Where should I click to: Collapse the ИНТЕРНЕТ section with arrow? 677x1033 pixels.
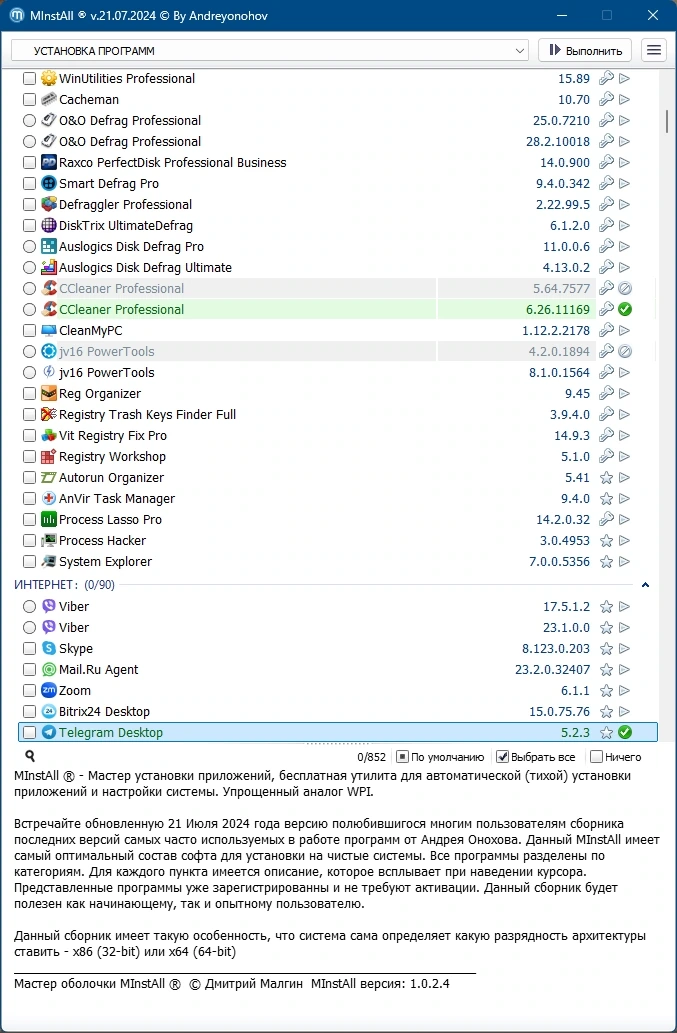(x=645, y=584)
